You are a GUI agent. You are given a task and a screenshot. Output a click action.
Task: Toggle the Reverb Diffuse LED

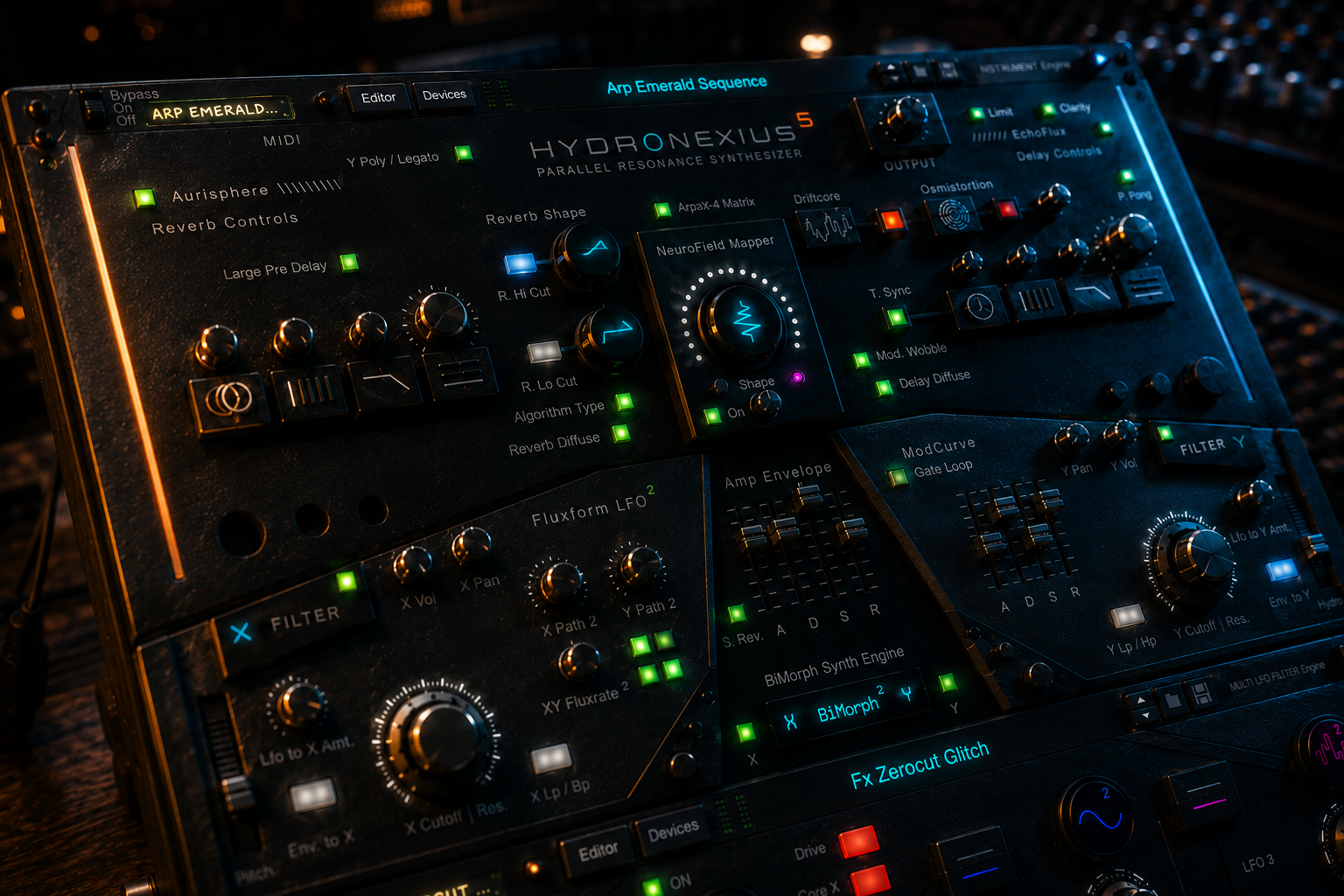pos(620,432)
